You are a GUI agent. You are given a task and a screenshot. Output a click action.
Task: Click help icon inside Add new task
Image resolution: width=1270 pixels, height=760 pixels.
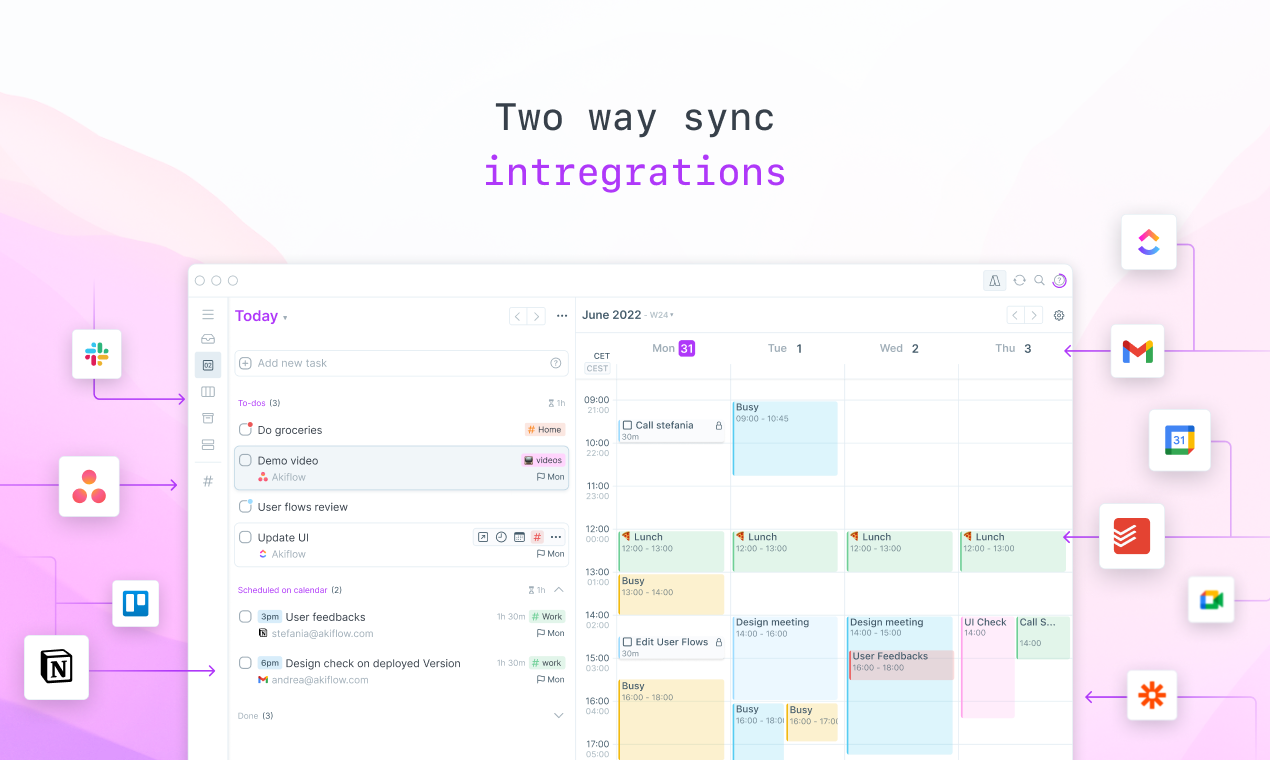556,363
